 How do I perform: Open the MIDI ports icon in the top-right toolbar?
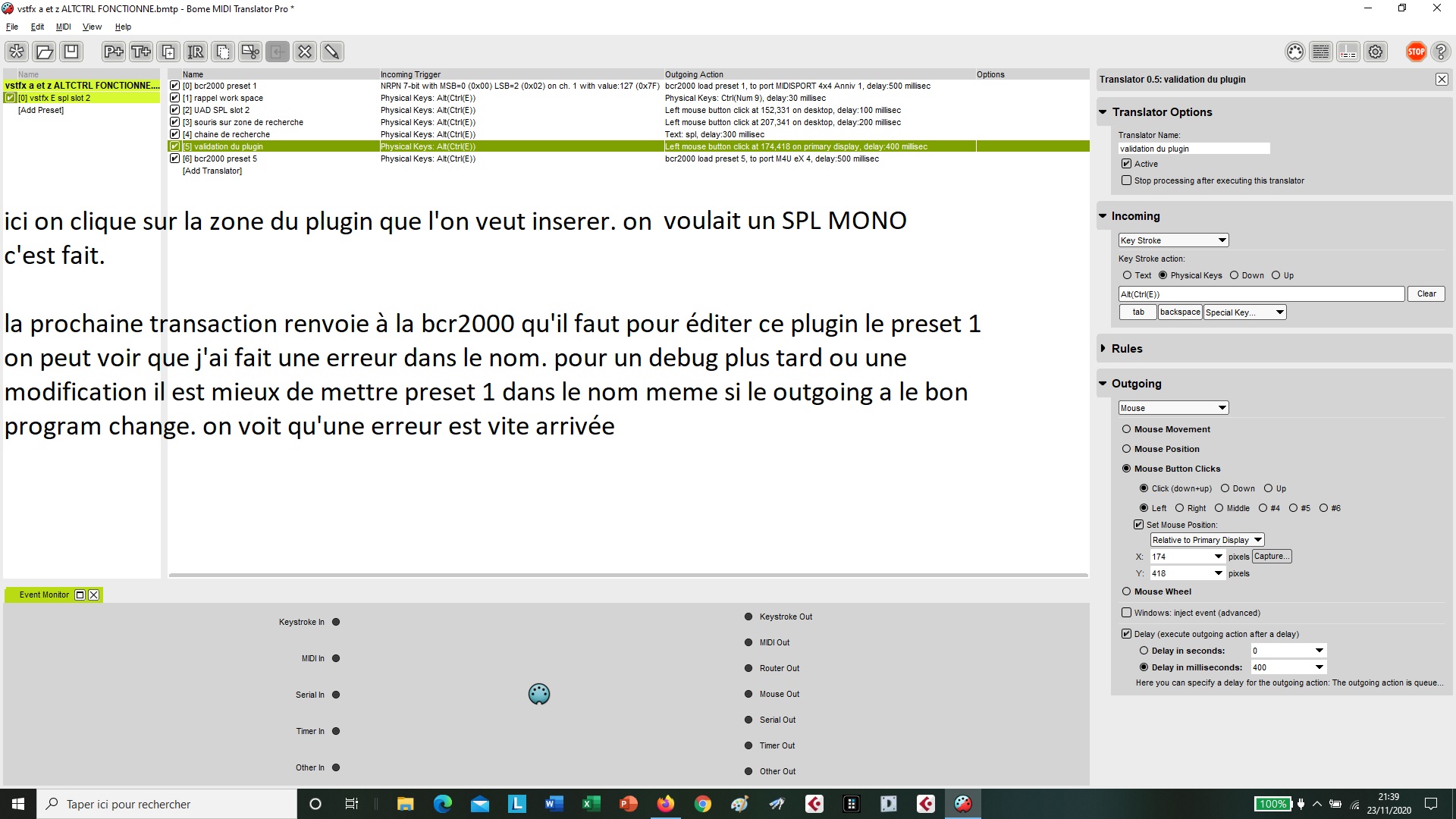1294,52
